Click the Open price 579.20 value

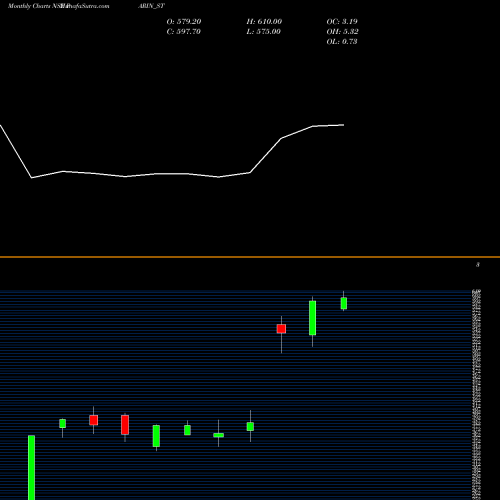(x=184, y=22)
